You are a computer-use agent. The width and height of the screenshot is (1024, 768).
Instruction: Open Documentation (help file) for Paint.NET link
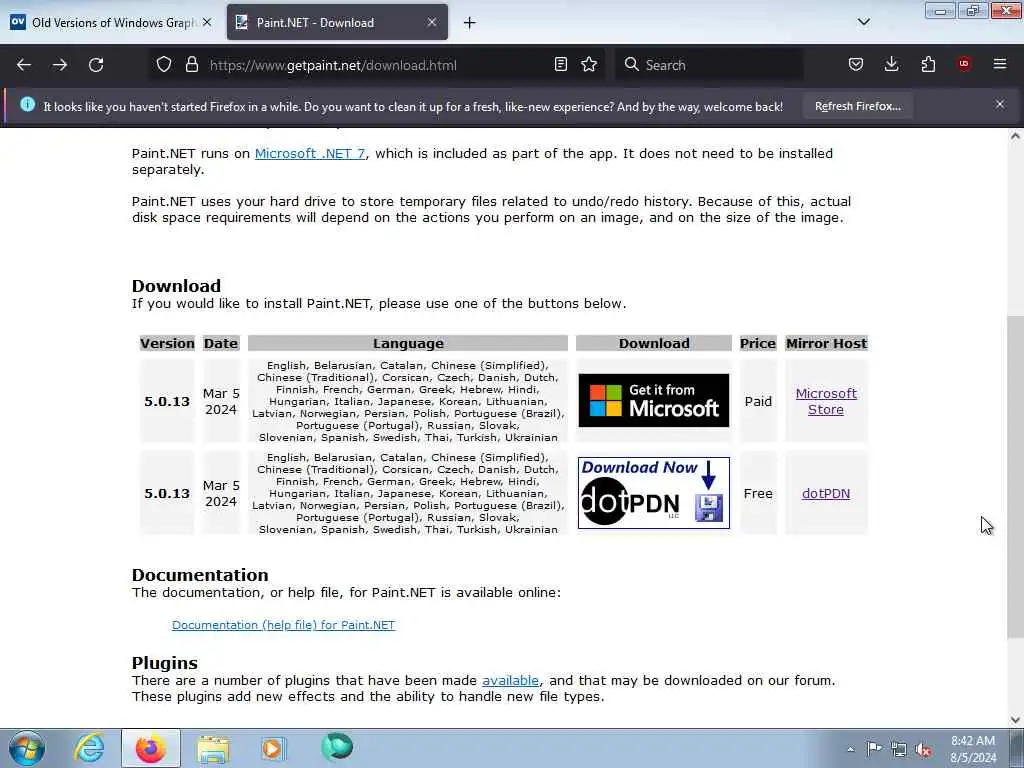tap(283, 625)
